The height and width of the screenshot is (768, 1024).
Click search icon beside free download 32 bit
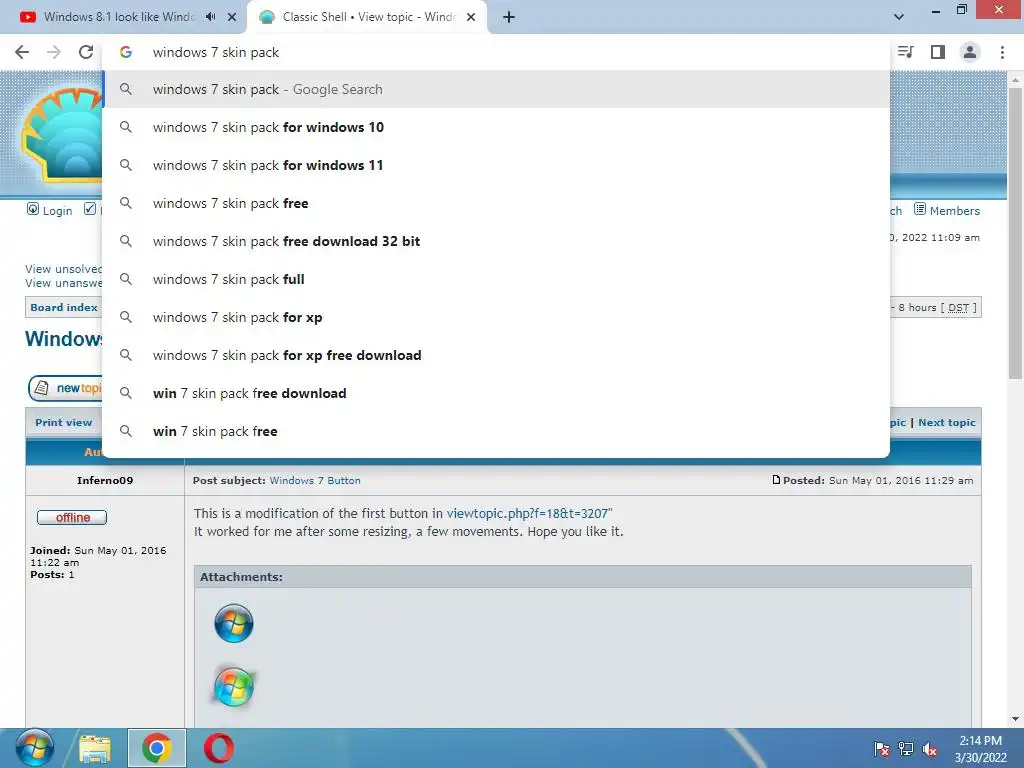click(x=126, y=240)
